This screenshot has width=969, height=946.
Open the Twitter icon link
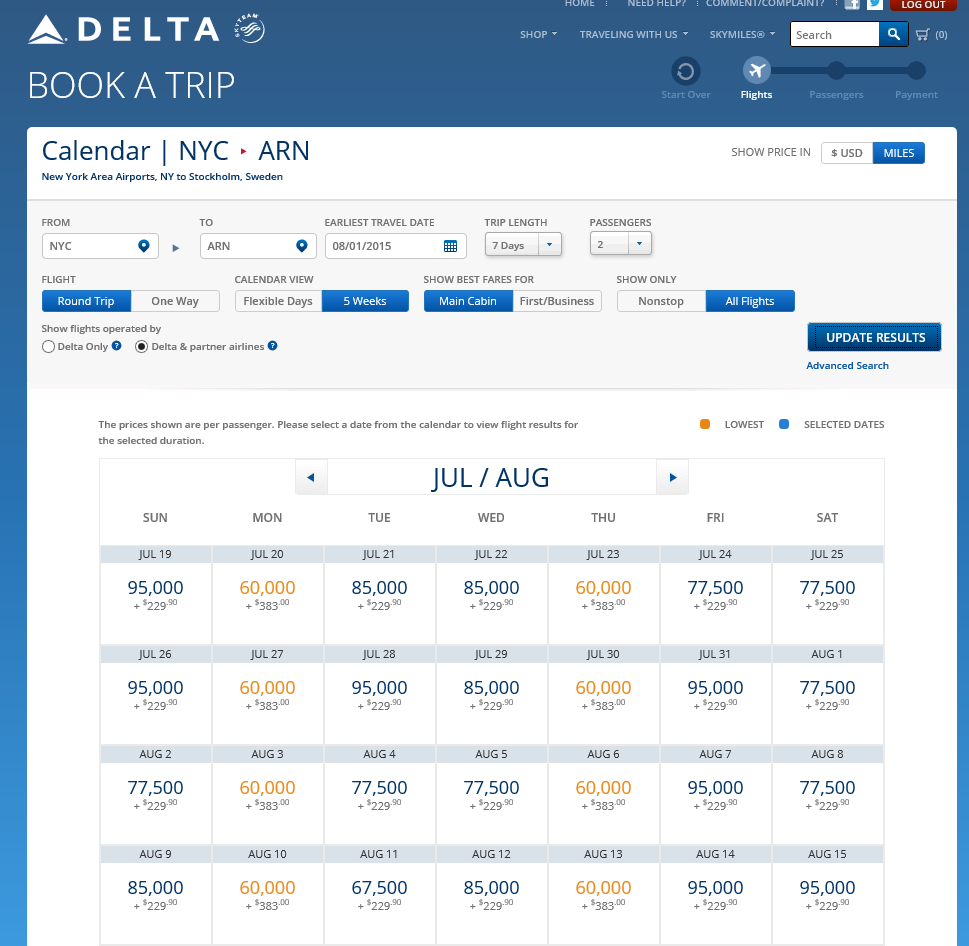coord(875,4)
